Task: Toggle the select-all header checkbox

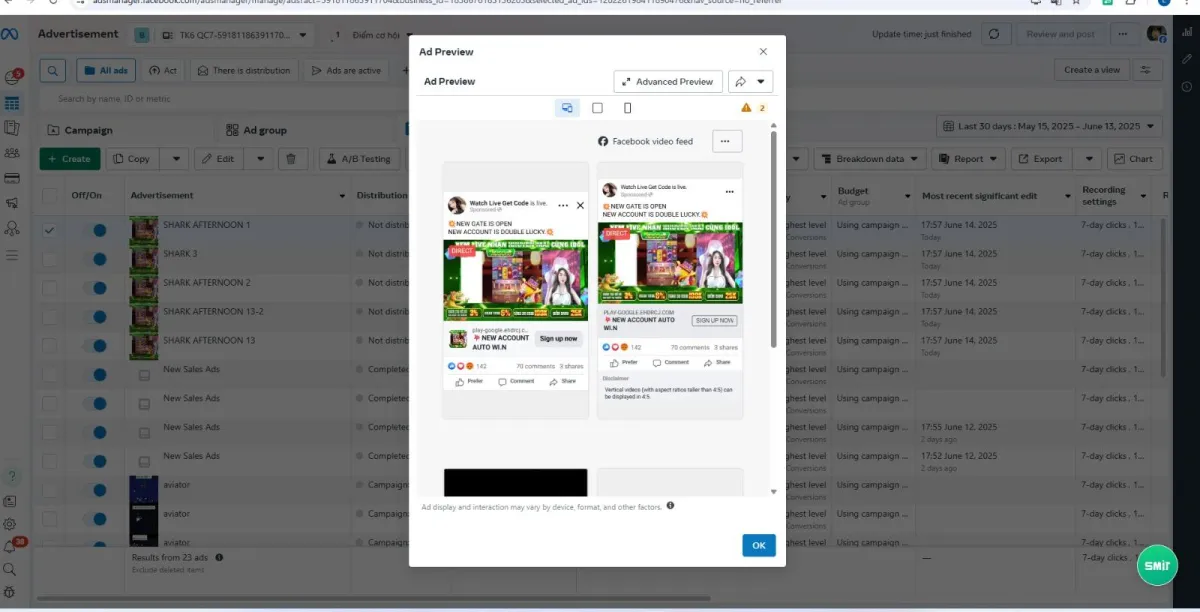Action: [x=50, y=196]
